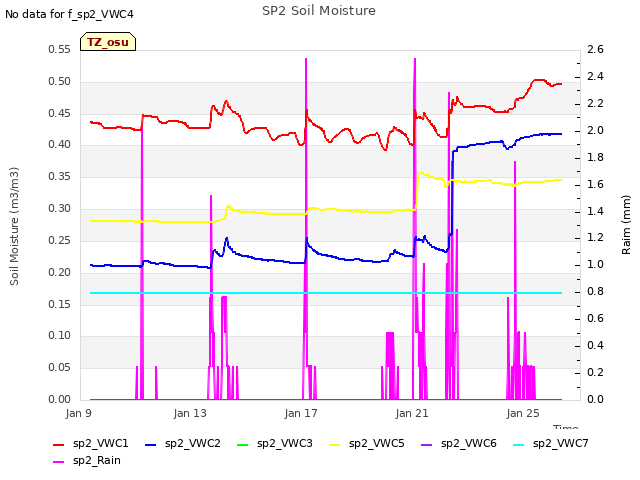Click the sp2_VWC5 legend entry

pyautogui.click(x=367, y=443)
